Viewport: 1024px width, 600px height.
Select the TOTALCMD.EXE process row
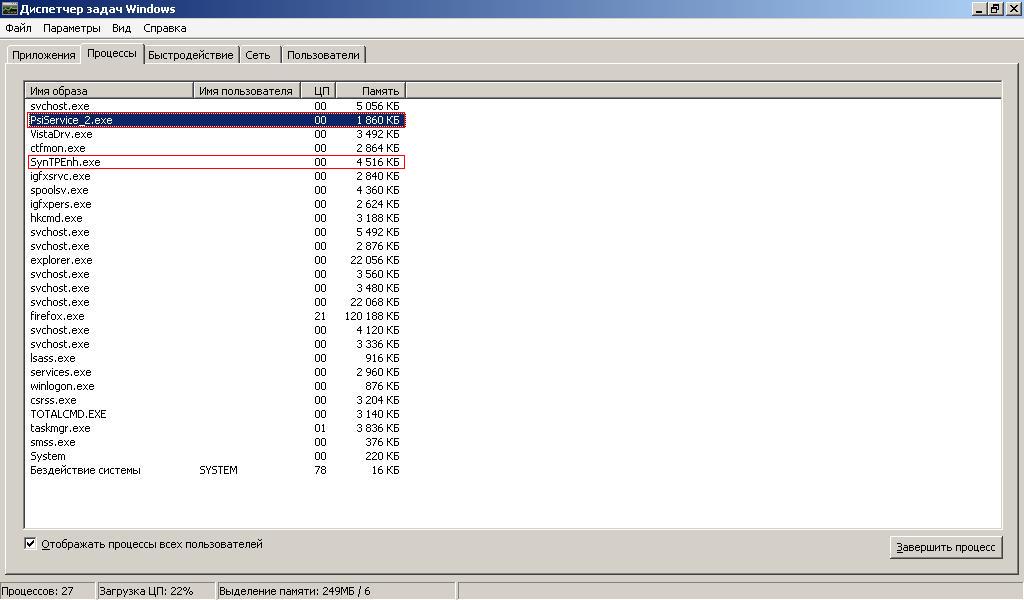pyautogui.click(x=68, y=414)
